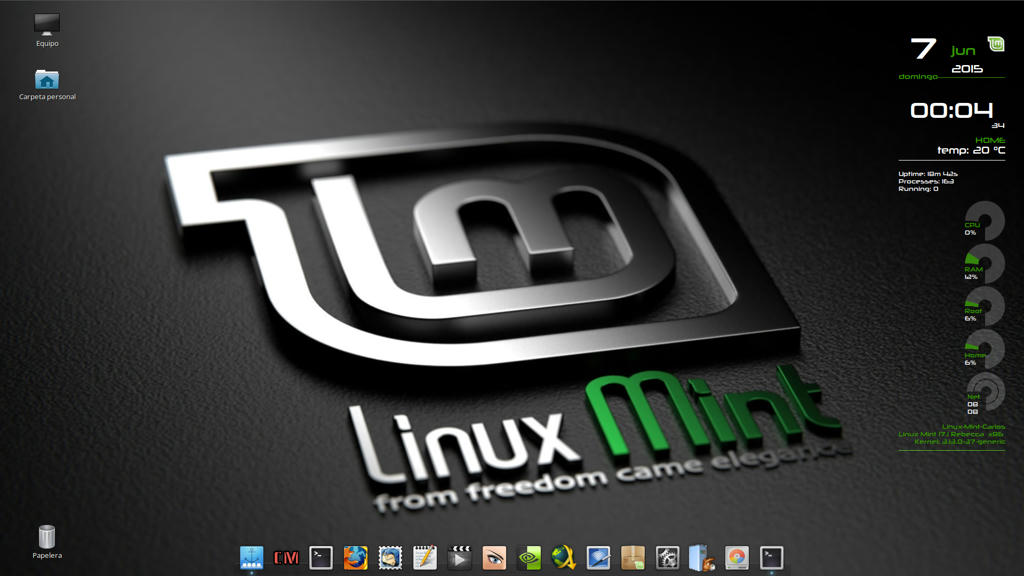
Task: Open the Carpeta personal home folder
Action: (47, 80)
